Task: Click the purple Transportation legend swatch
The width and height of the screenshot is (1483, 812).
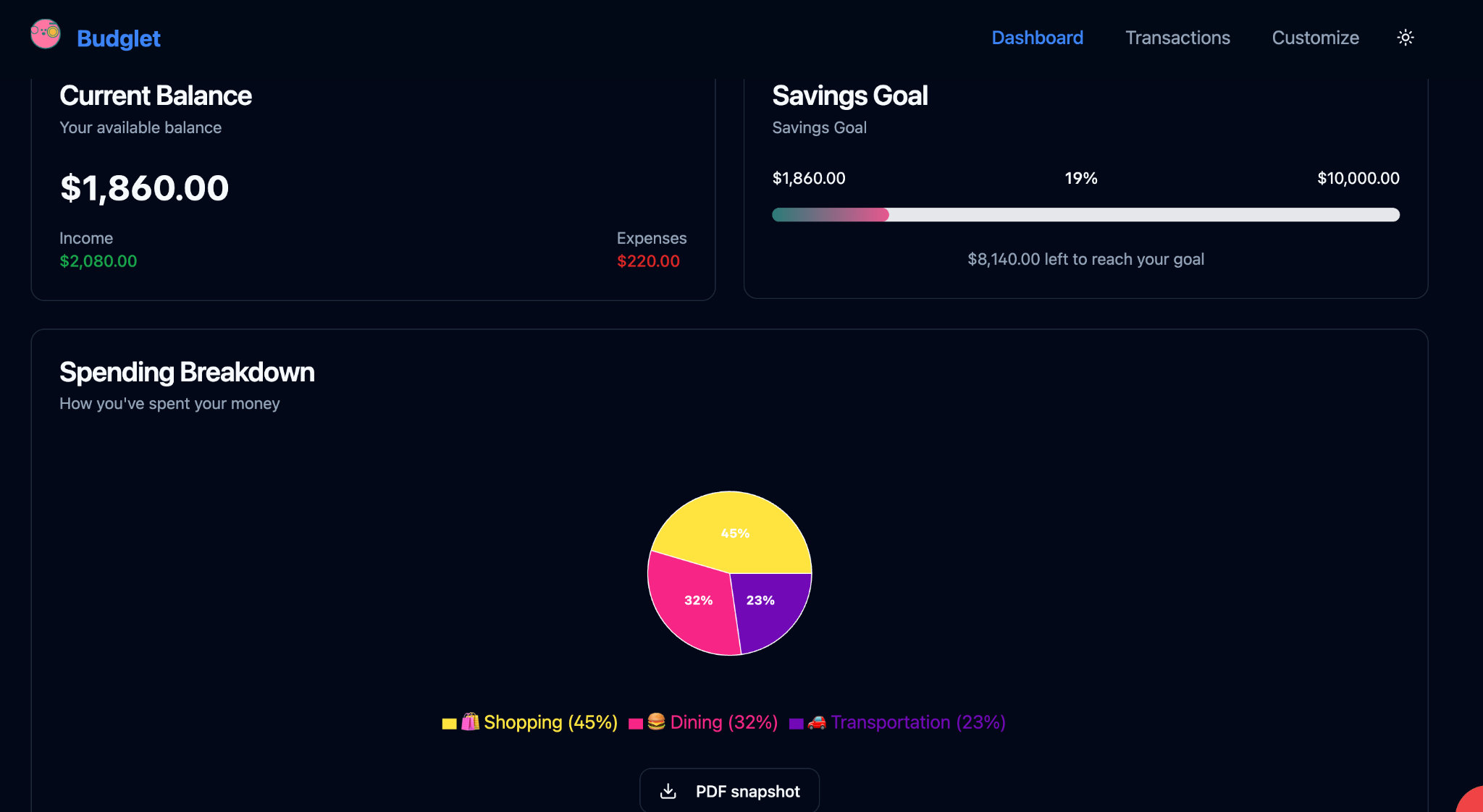Action: point(796,723)
